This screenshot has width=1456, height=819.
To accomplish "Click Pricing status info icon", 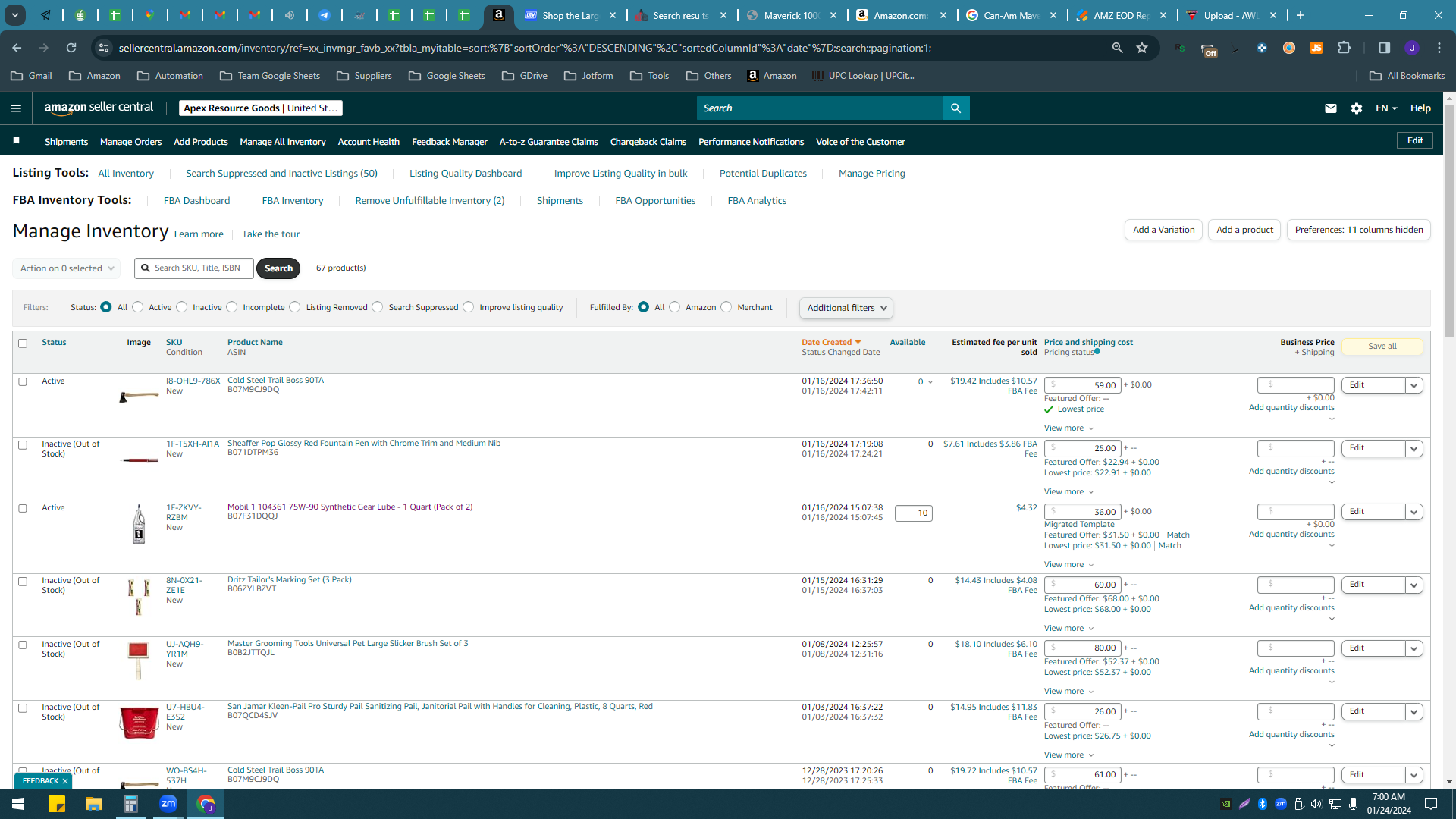I will (1097, 352).
